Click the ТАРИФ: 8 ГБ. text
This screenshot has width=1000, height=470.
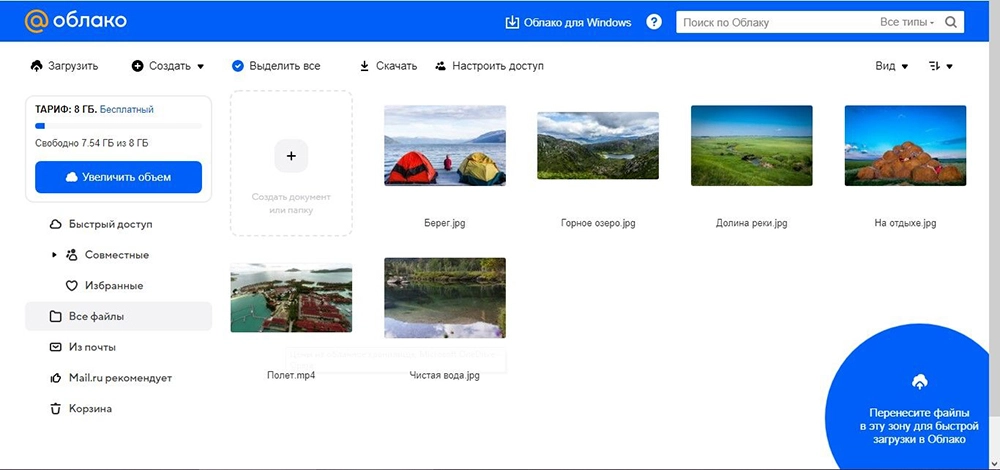tap(66, 110)
